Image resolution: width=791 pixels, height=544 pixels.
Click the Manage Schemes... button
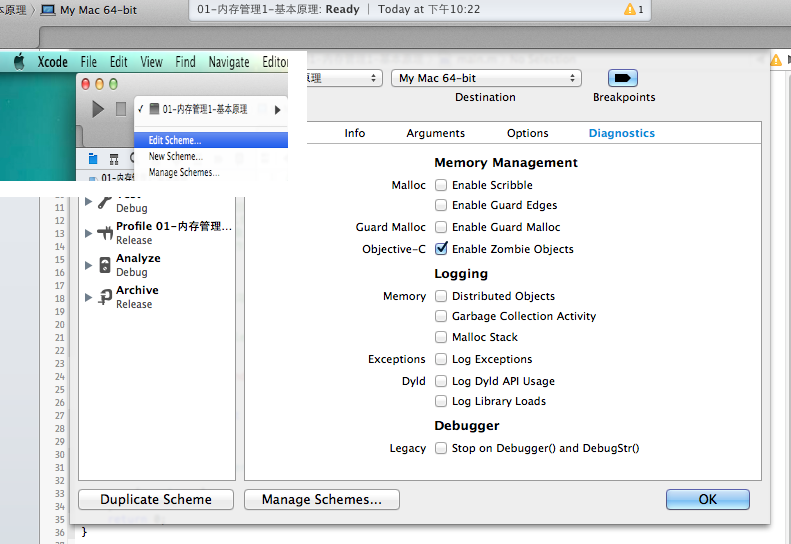(322, 499)
